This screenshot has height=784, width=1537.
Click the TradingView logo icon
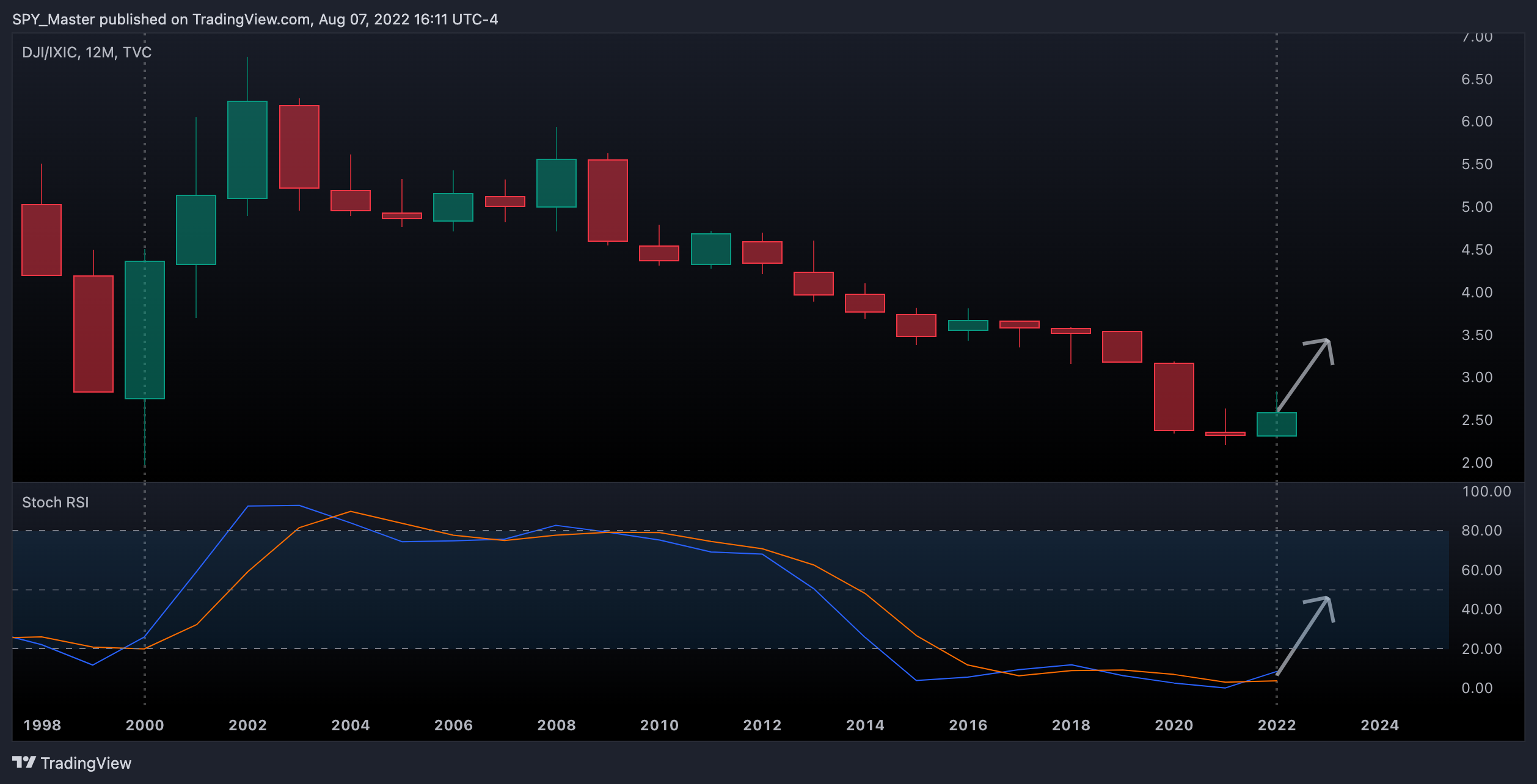(24, 762)
